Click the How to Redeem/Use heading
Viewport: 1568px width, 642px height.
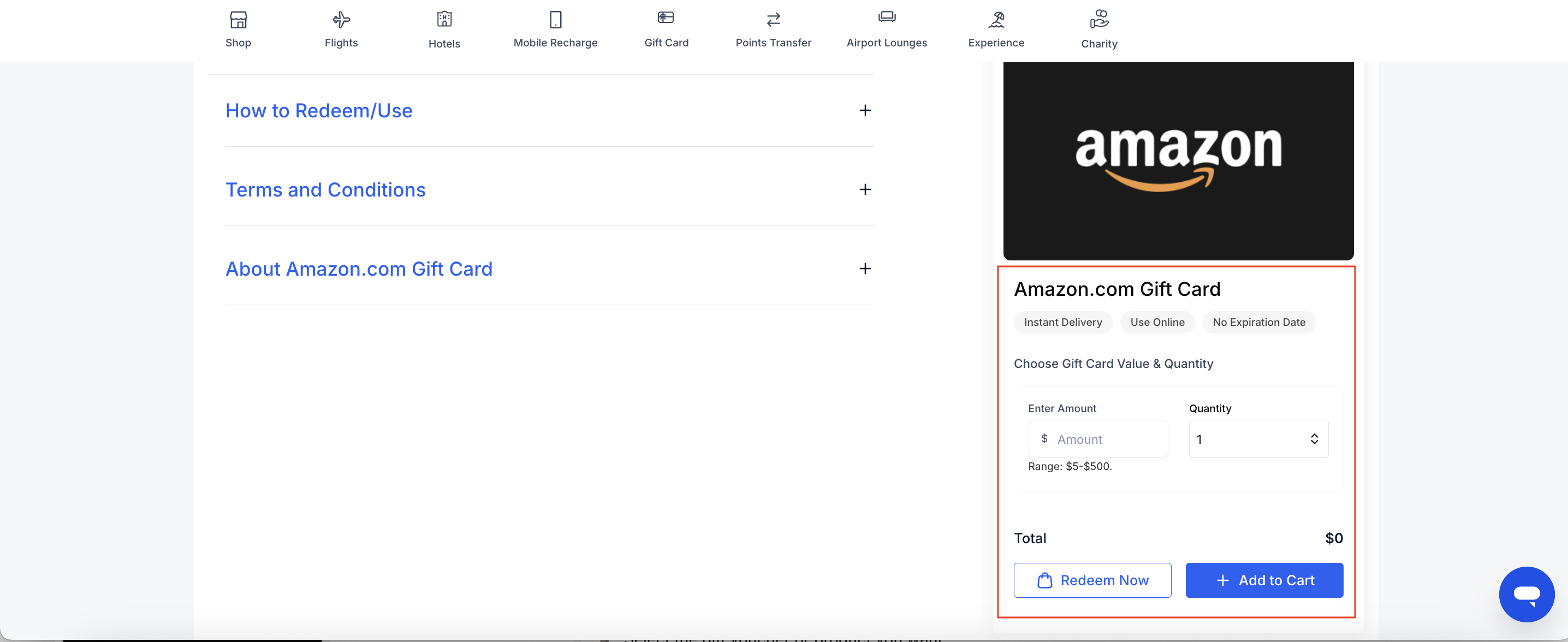(x=318, y=111)
